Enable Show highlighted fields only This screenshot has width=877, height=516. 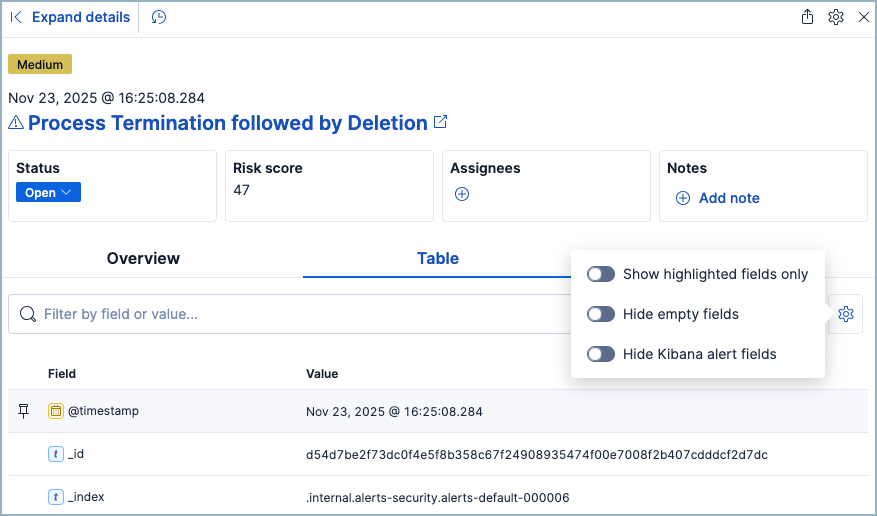pos(601,274)
